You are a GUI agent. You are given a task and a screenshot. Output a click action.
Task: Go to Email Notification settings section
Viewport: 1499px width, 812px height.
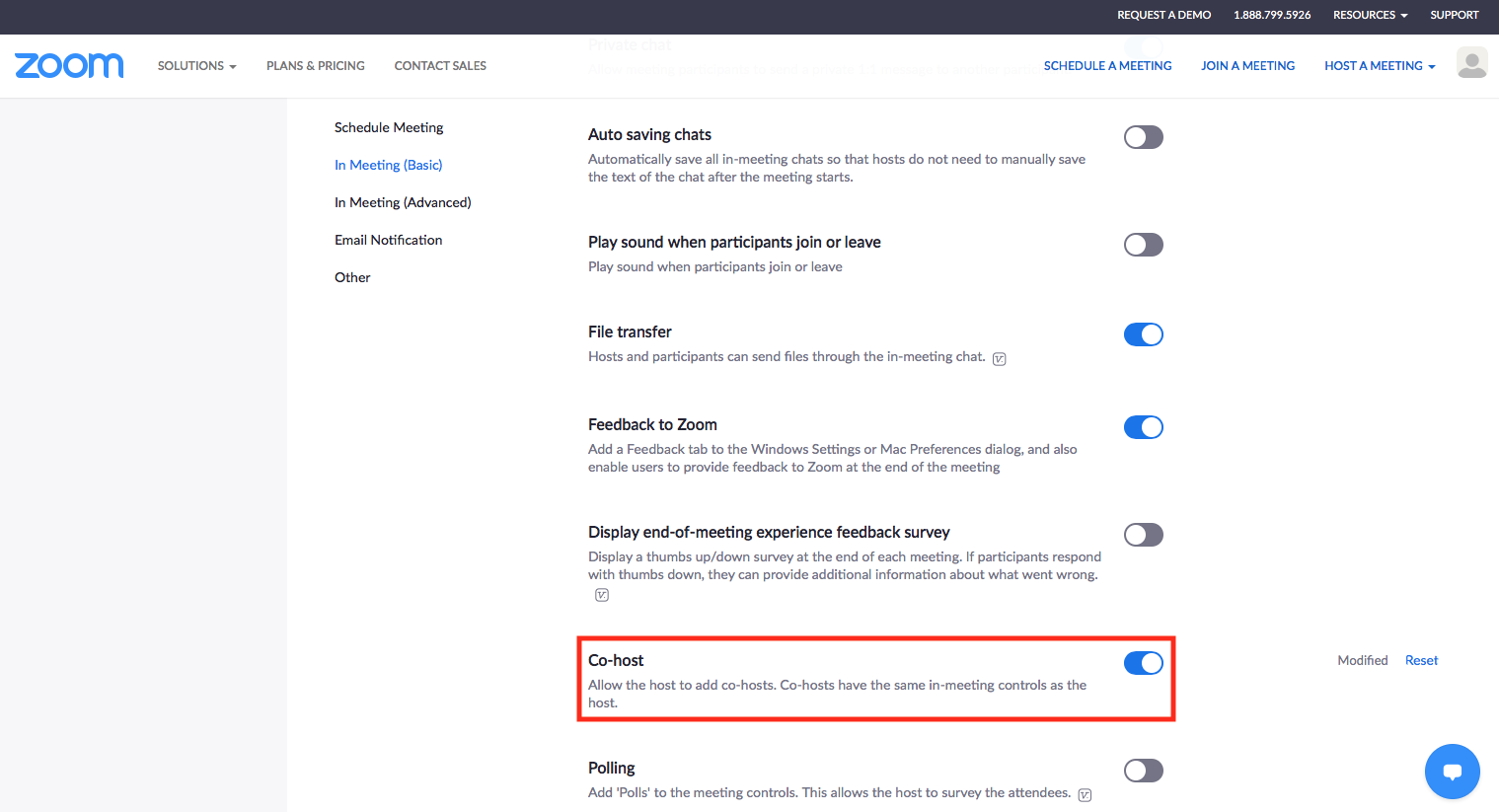[388, 240]
